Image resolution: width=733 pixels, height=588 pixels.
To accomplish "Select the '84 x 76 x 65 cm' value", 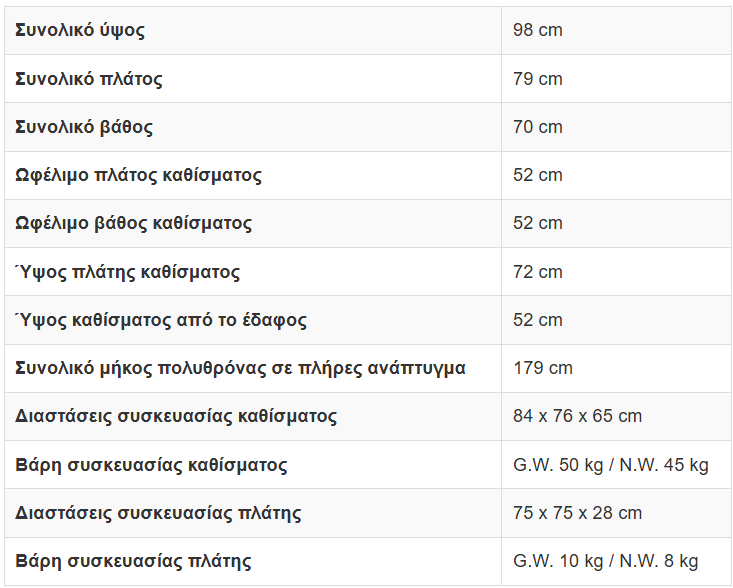I will pyautogui.click(x=577, y=416).
